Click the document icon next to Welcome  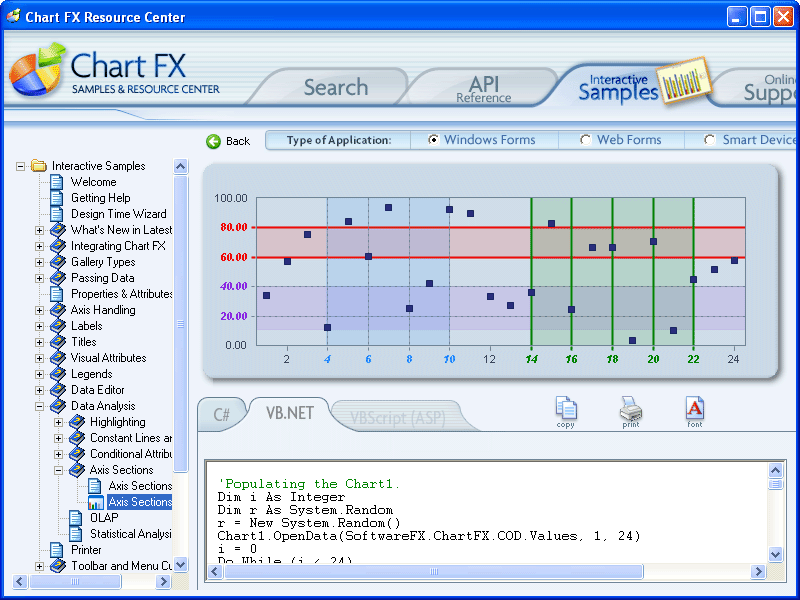pyautogui.click(x=56, y=182)
